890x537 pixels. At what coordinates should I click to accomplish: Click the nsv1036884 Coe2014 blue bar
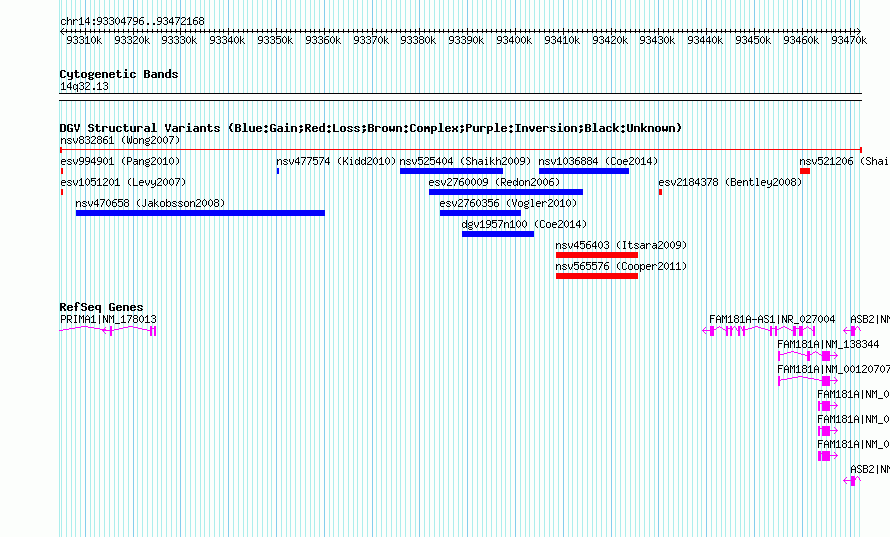pyautogui.click(x=583, y=171)
